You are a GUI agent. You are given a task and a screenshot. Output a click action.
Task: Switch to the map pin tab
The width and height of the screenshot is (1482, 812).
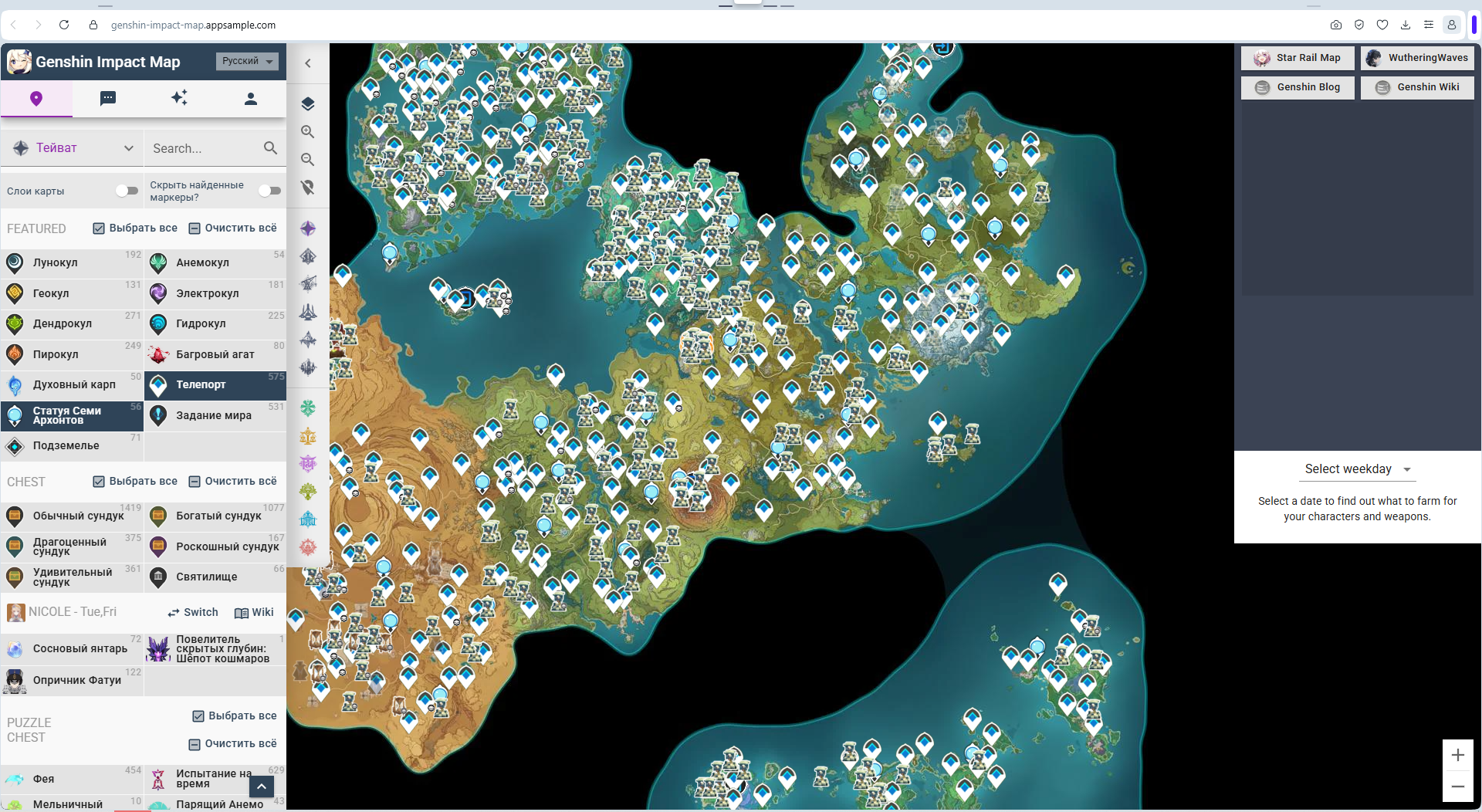pyautogui.click(x=36, y=99)
